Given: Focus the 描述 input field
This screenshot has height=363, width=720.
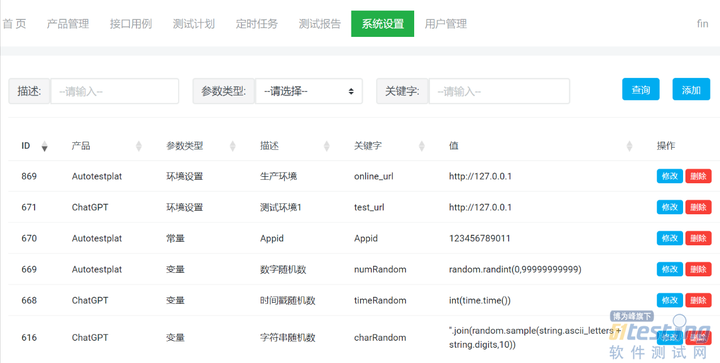Looking at the screenshot, I should pyautogui.click(x=114, y=91).
